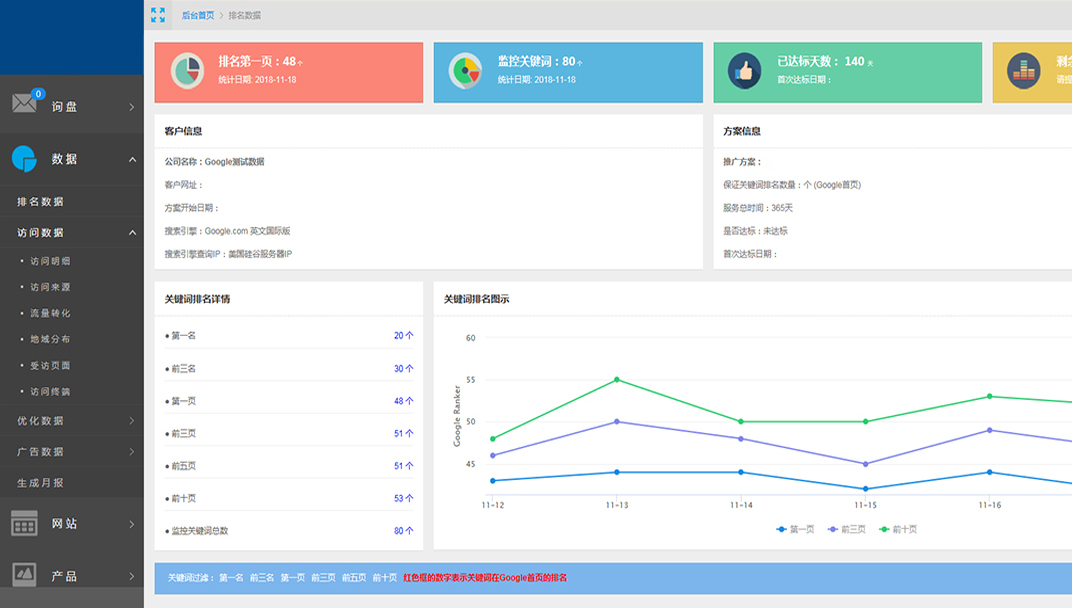Viewport: 1072px width, 608px height.
Task: Click the calendar grid icon beside 网站
Action: [24, 523]
